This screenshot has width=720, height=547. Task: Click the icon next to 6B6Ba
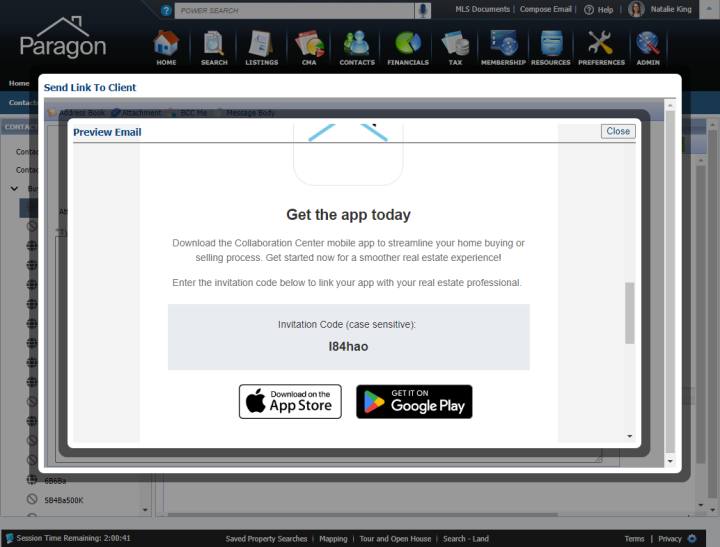click(x=32, y=480)
